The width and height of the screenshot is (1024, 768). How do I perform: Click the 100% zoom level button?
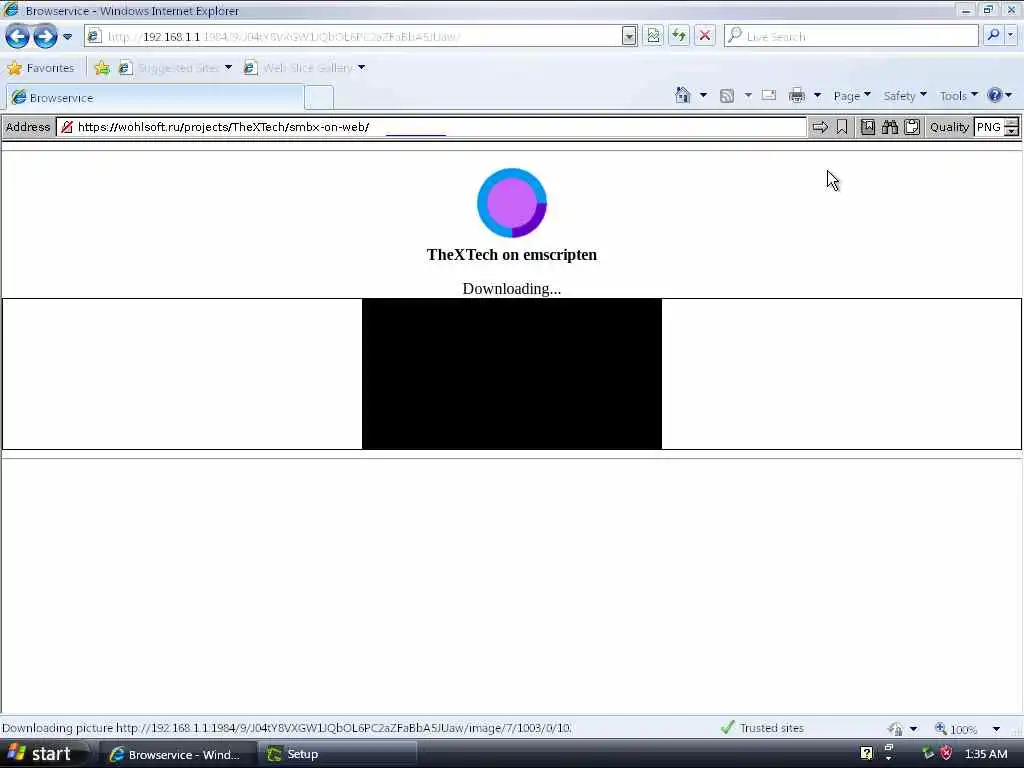pyautogui.click(x=956, y=729)
